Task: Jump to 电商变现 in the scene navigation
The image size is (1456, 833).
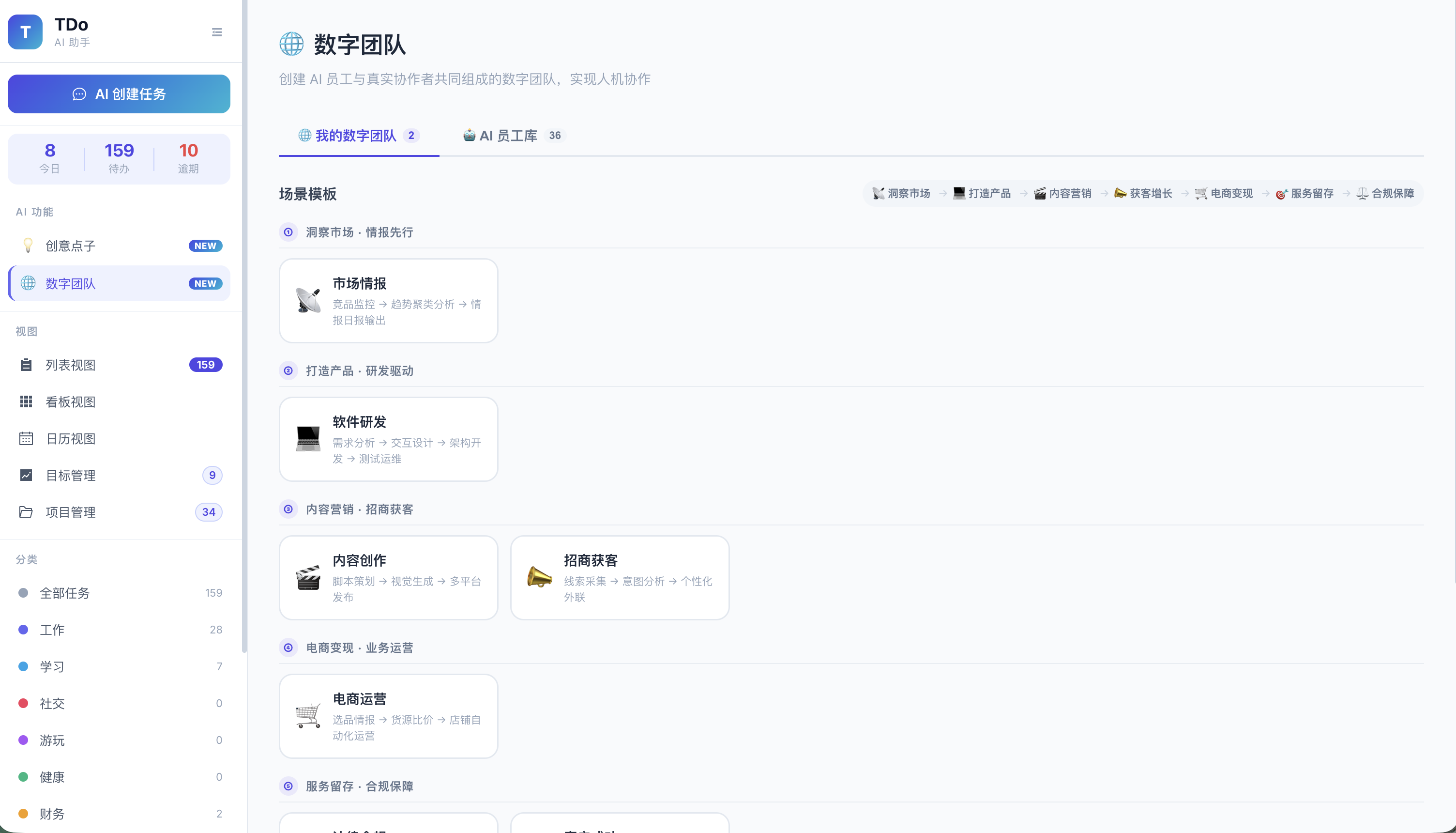Action: [1224, 193]
